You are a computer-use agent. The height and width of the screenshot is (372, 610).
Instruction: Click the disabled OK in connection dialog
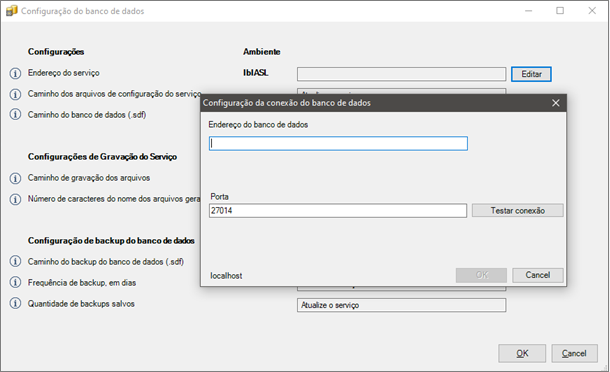481,275
